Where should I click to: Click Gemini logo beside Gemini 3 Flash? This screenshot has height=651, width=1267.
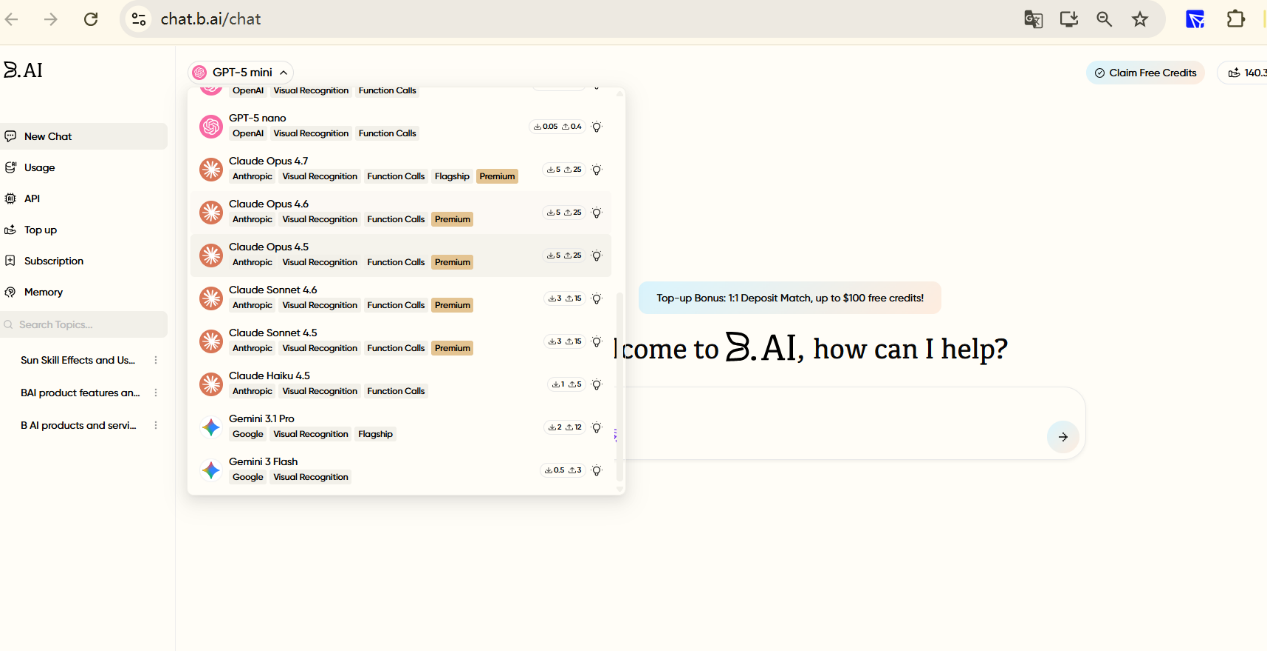[211, 471]
